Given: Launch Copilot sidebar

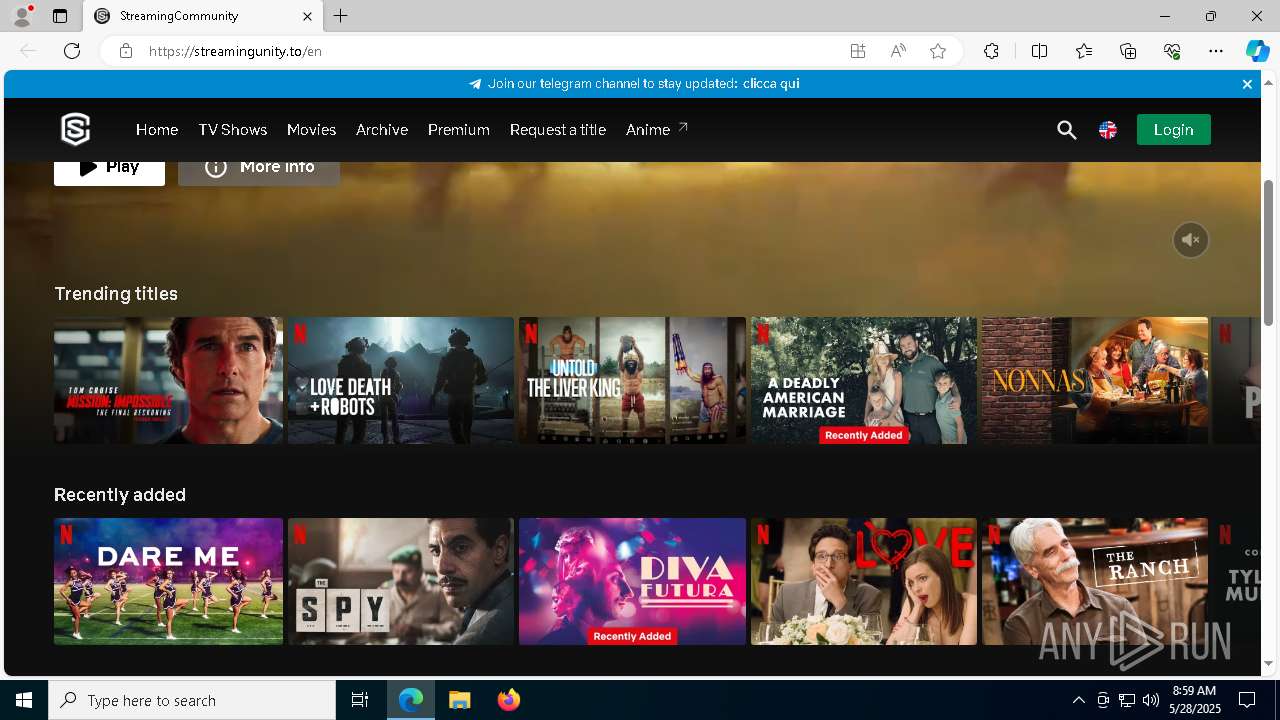Looking at the screenshot, I should (1257, 51).
